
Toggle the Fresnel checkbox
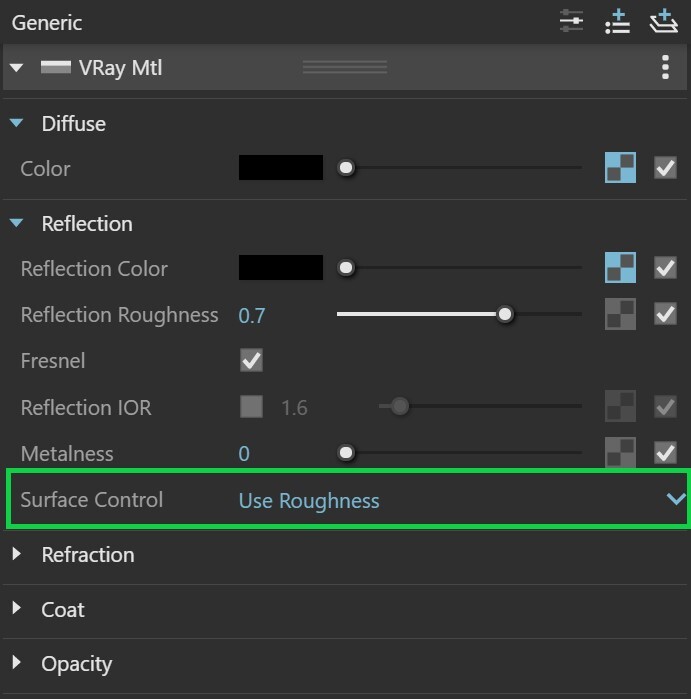pos(251,360)
